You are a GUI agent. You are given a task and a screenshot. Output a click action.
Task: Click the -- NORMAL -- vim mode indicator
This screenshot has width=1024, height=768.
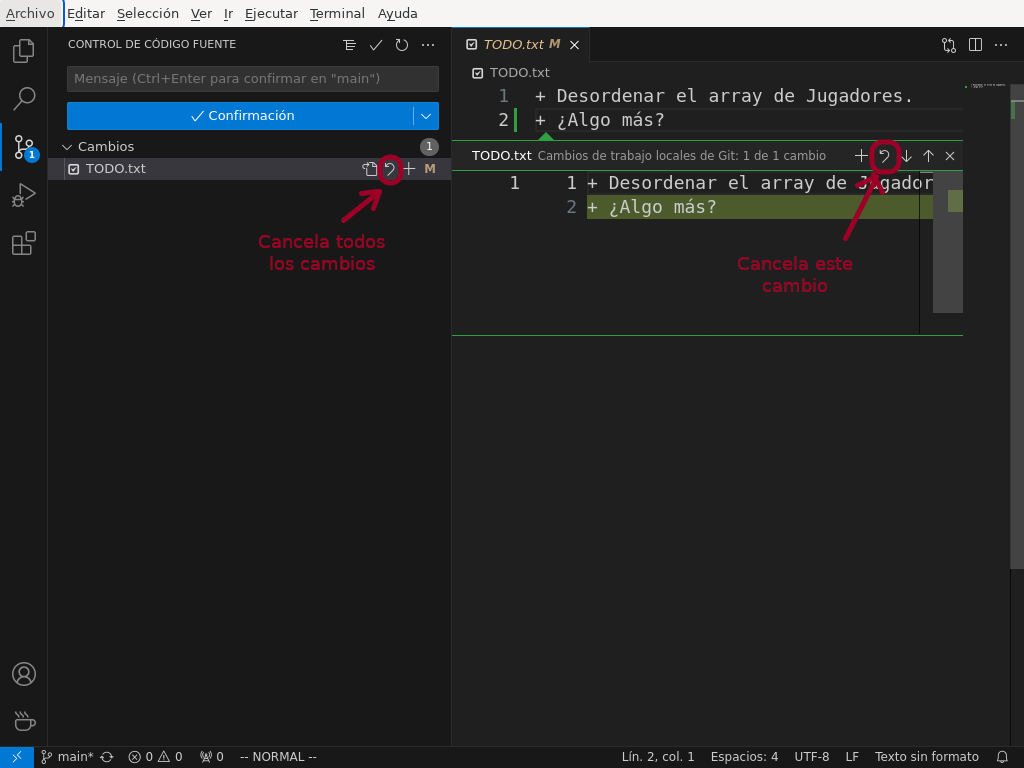(278, 757)
